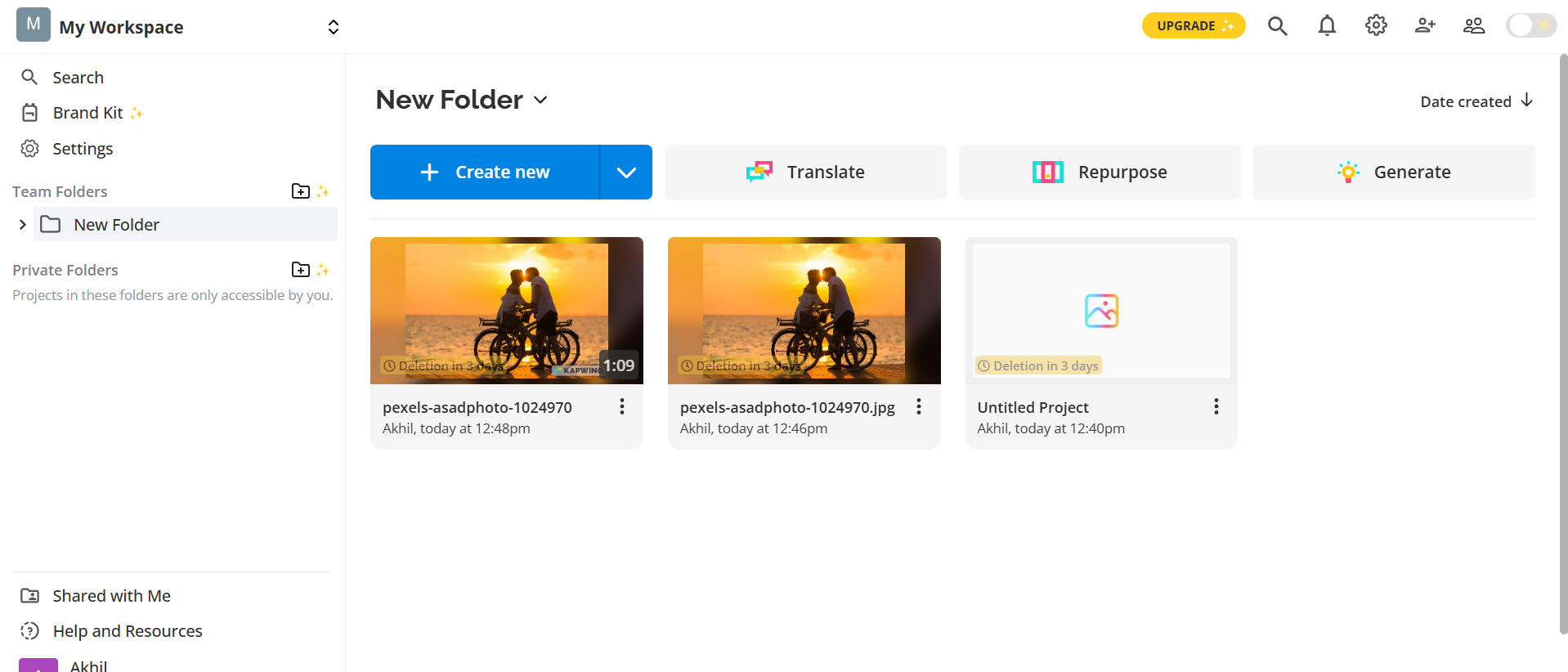Screen dimensions: 1568x672
Task: Open search from top bar magnifier
Action: click(x=1278, y=26)
